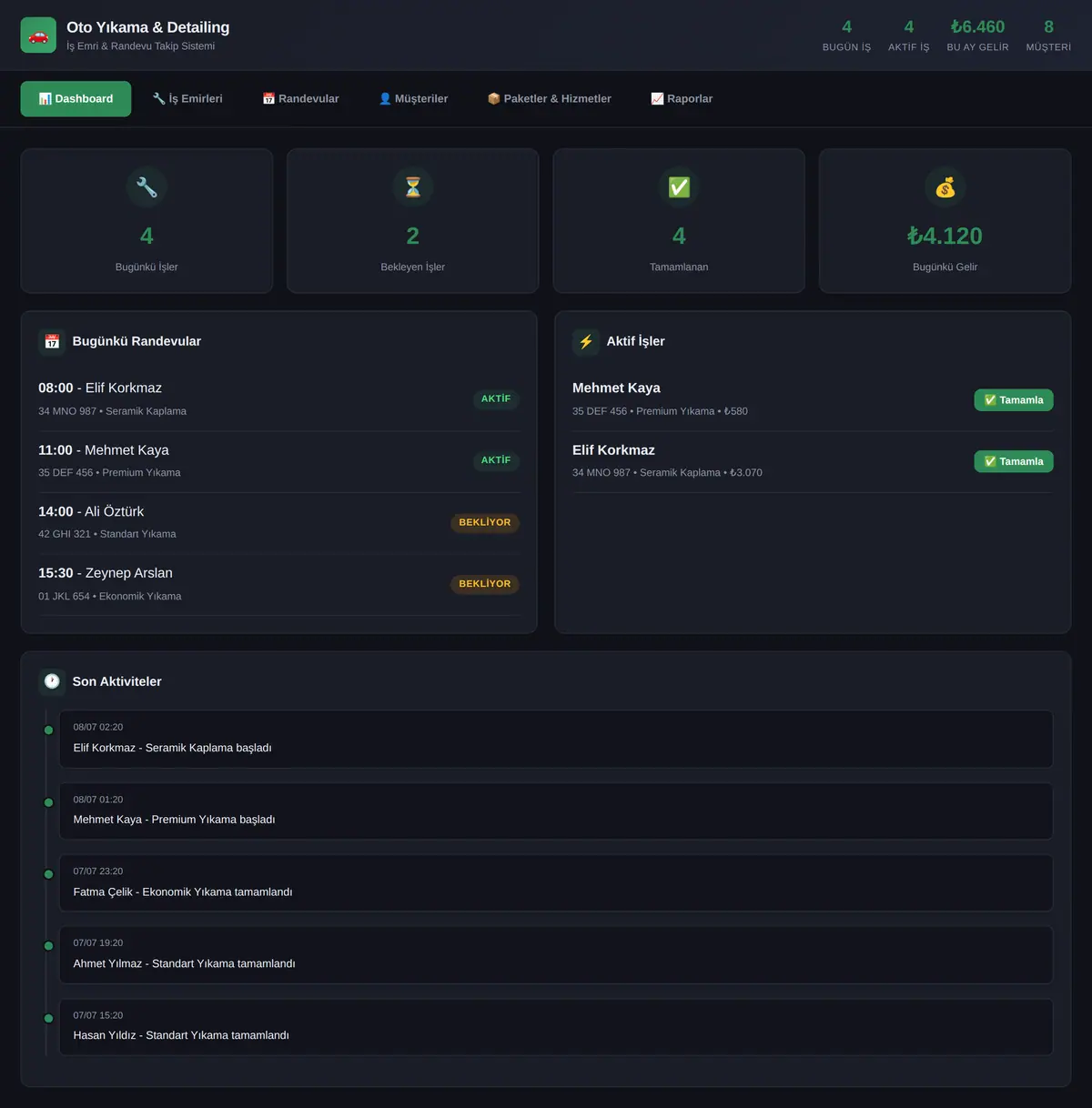
Task: Click the ₺4.120 Bugünkü Gelir value
Action: pyautogui.click(x=945, y=236)
